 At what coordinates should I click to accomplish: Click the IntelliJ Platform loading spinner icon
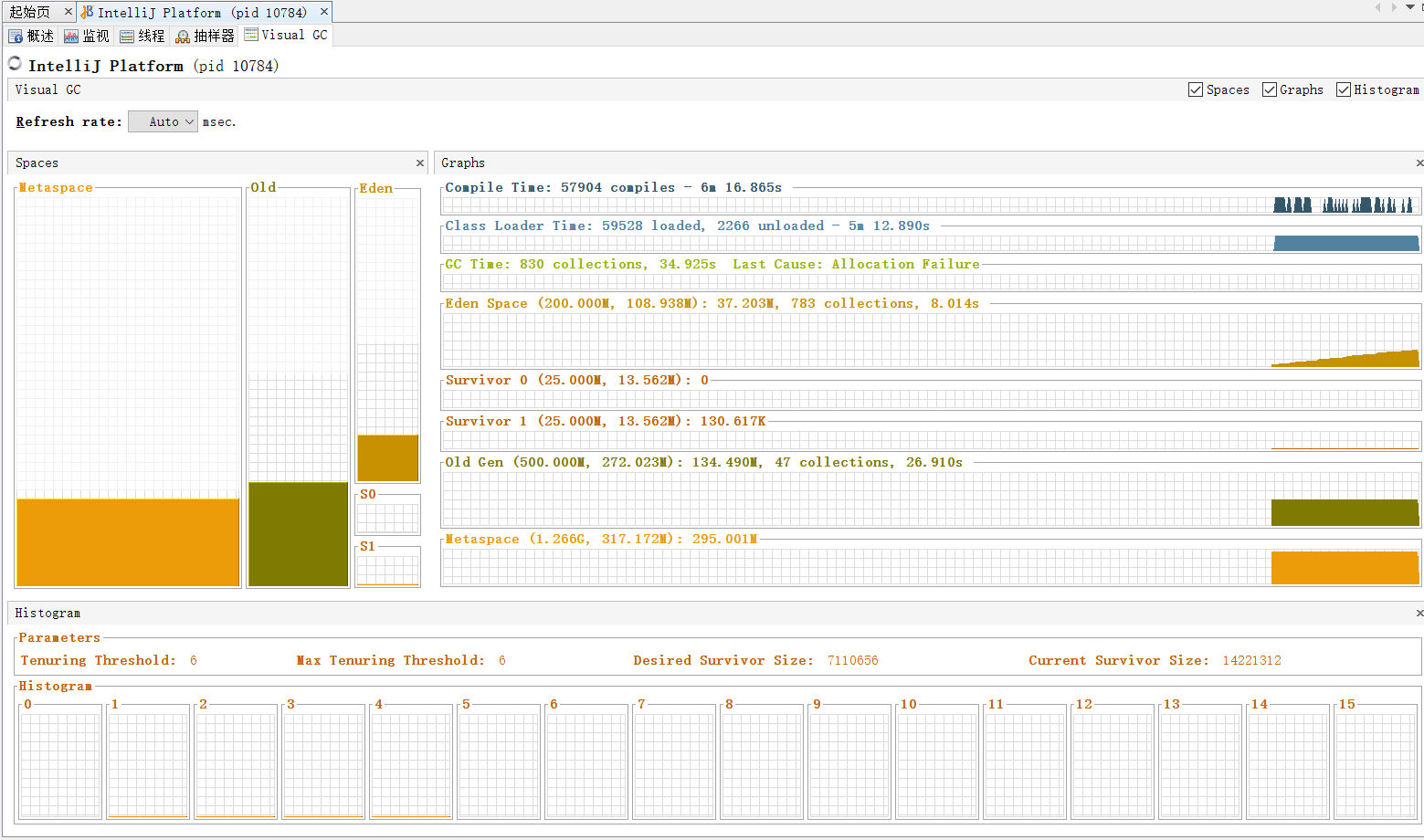[15, 64]
